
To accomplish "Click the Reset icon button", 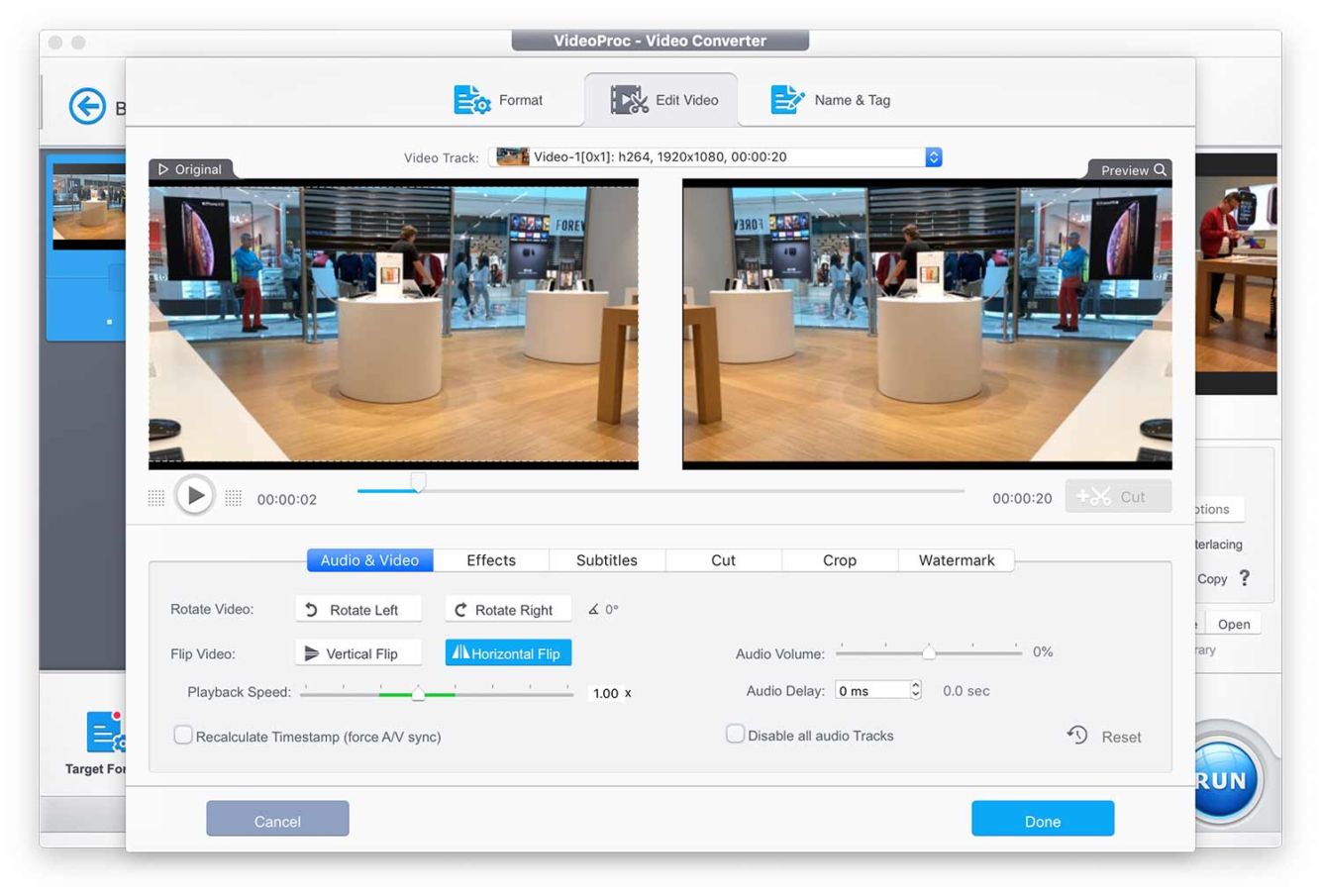I will tap(1077, 735).
